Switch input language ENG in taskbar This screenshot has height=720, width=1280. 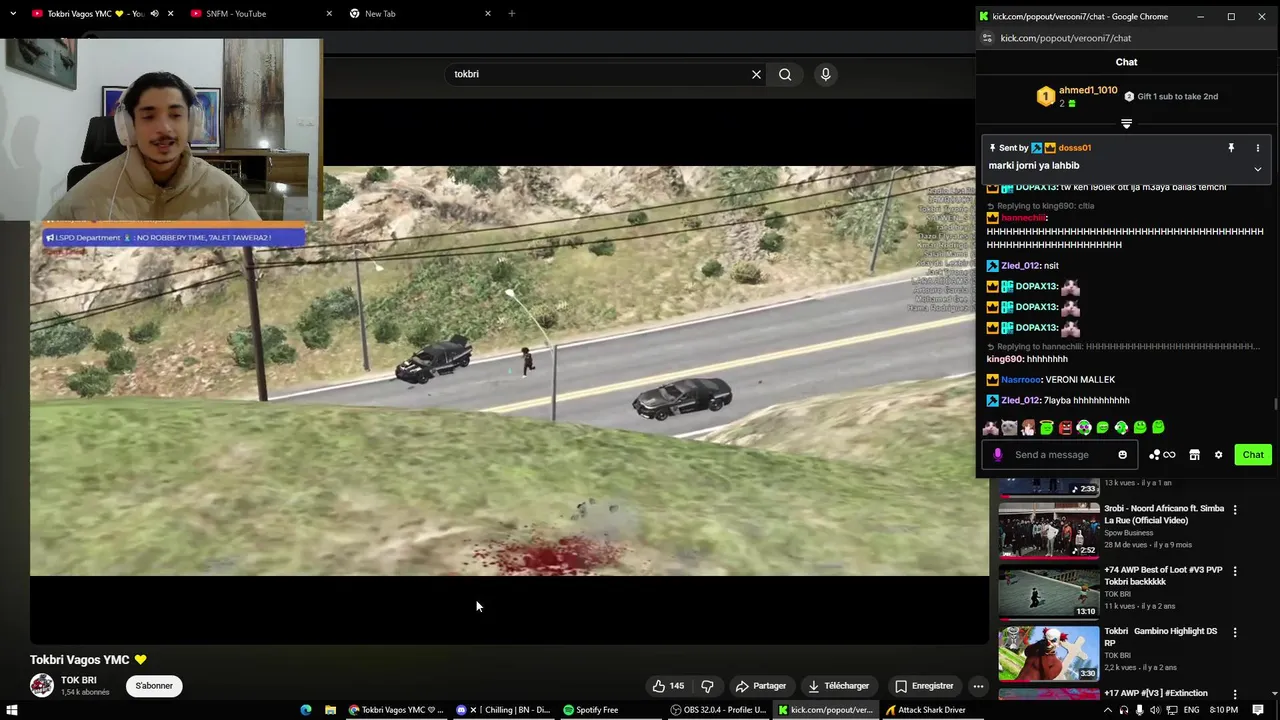pos(1189,710)
